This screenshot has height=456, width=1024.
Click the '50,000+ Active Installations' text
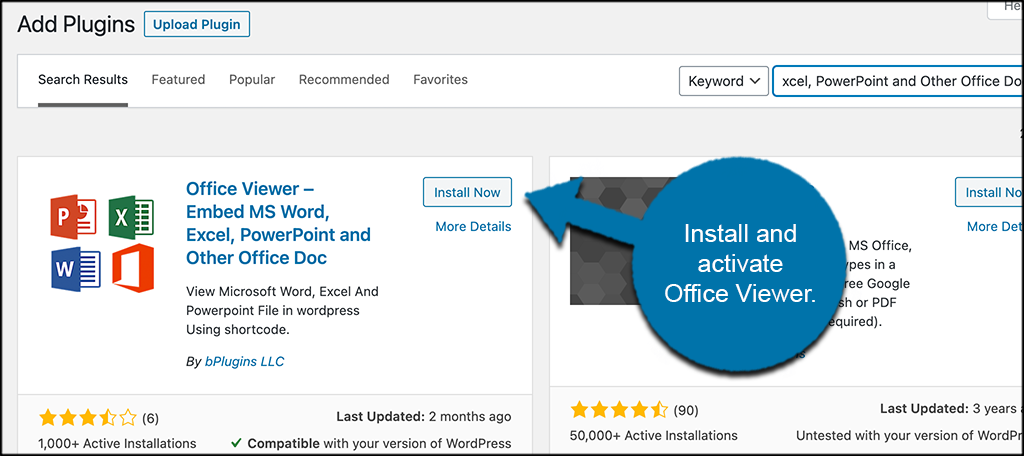click(654, 436)
